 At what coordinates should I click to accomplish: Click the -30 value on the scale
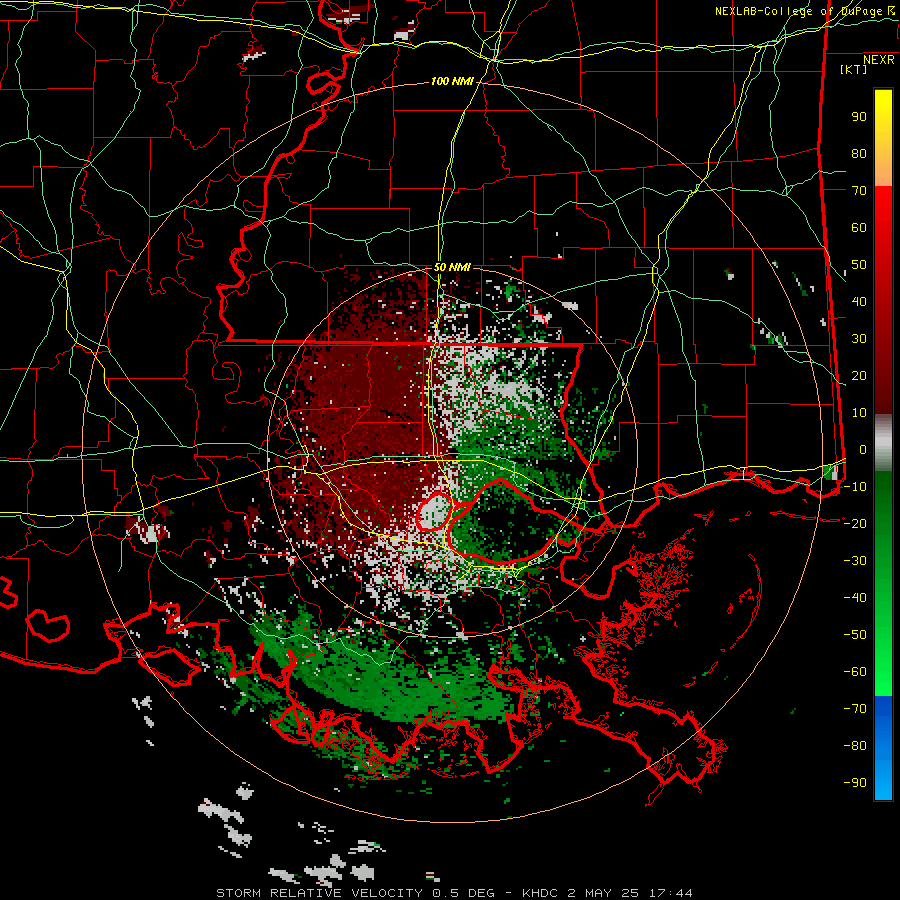(x=855, y=561)
